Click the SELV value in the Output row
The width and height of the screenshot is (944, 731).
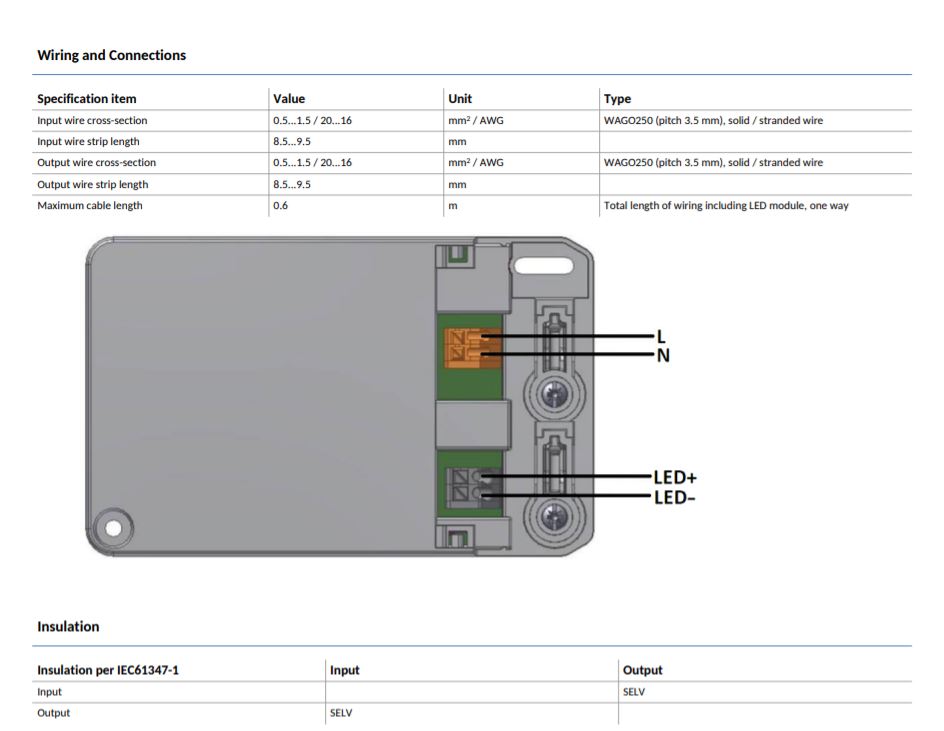[x=341, y=713]
